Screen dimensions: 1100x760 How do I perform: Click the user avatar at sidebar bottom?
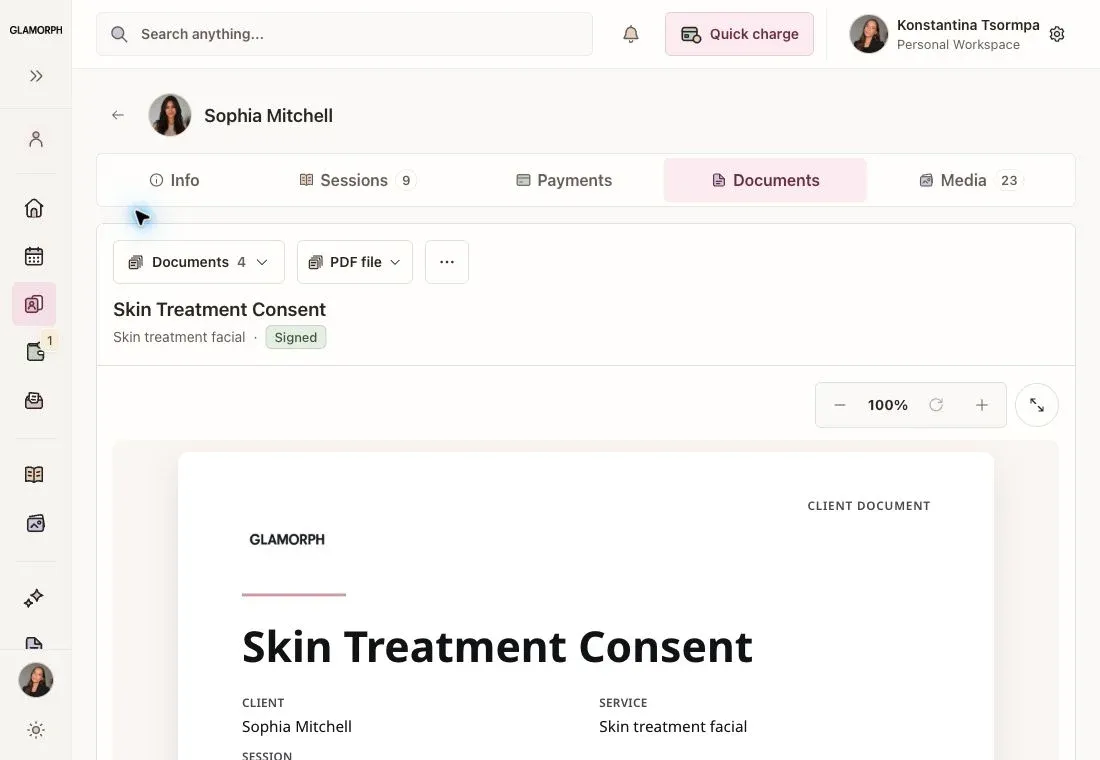coord(36,680)
